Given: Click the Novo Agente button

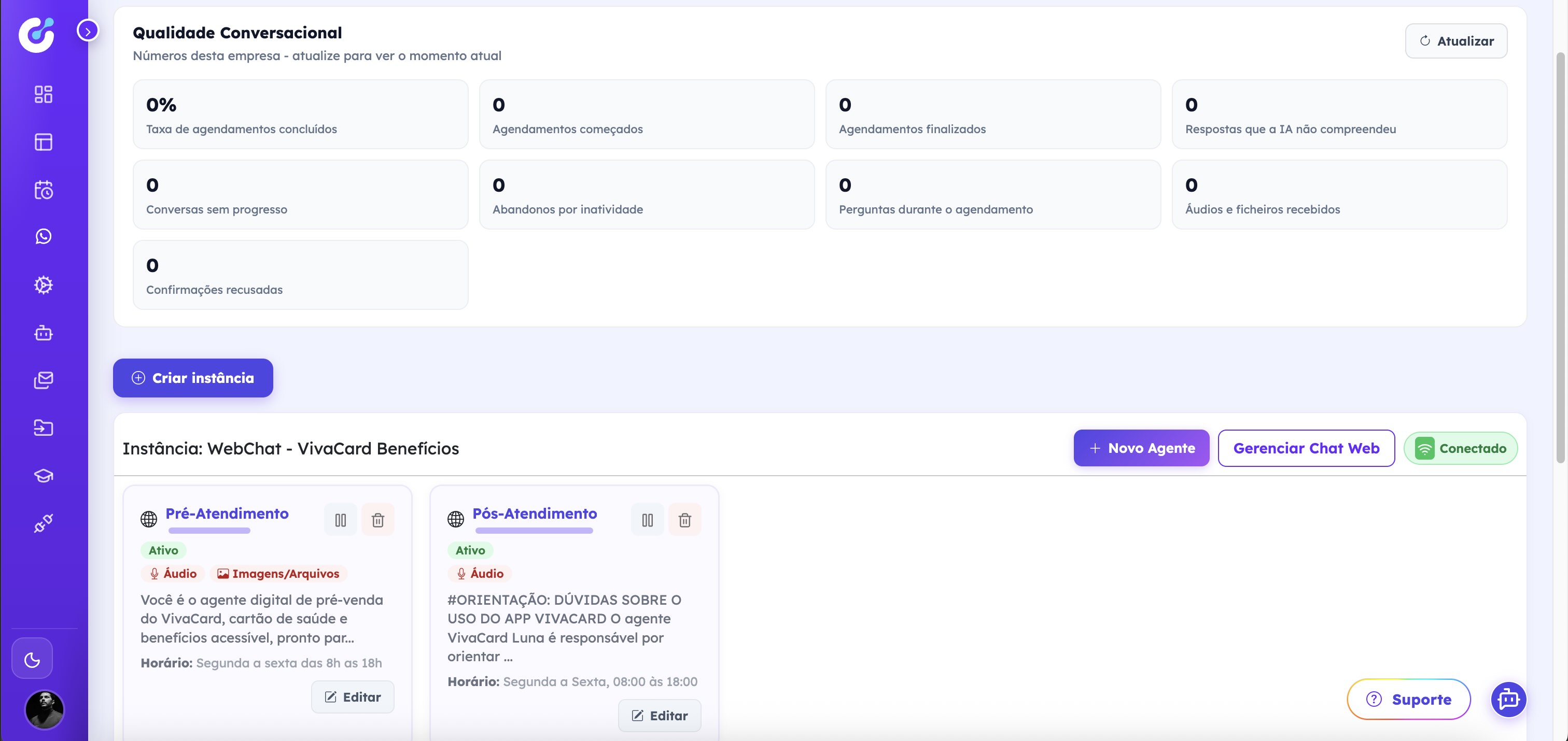Looking at the screenshot, I should click(x=1141, y=448).
